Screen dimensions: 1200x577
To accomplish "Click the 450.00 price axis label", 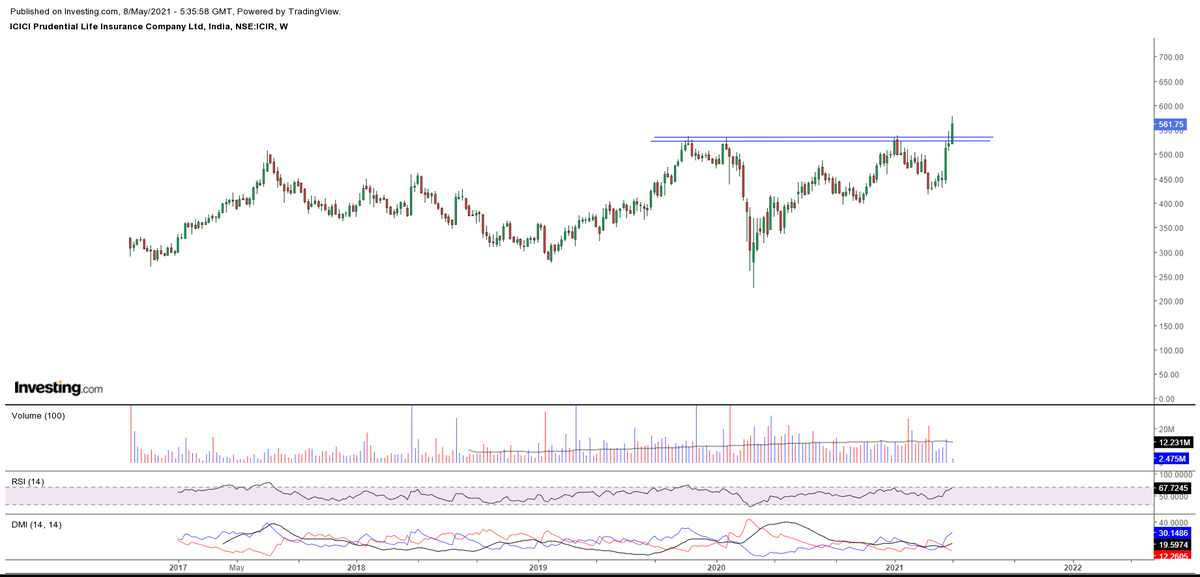I will click(x=1171, y=180).
